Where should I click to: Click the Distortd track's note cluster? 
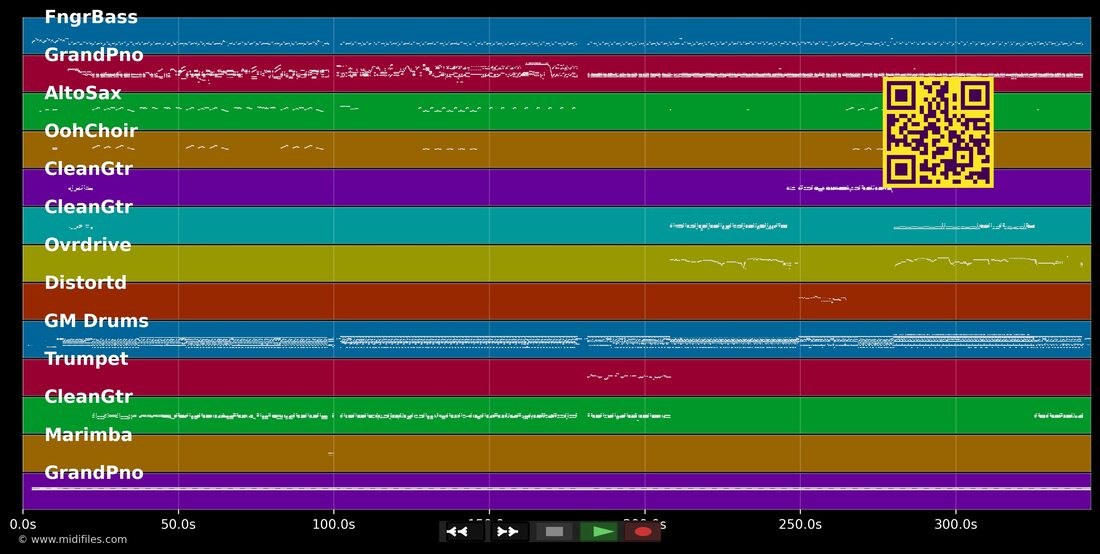(822, 299)
